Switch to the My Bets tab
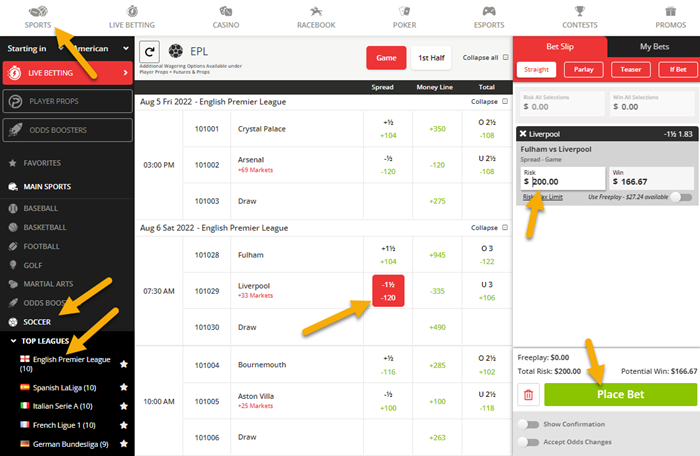 654,46
